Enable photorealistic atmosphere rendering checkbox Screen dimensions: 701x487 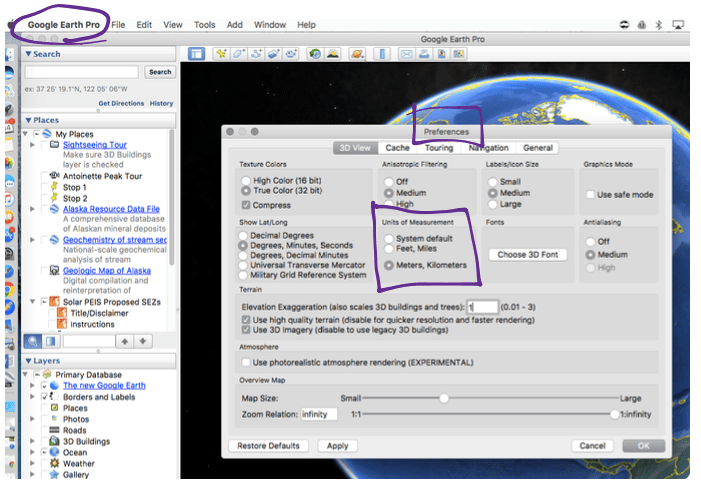coord(246,362)
